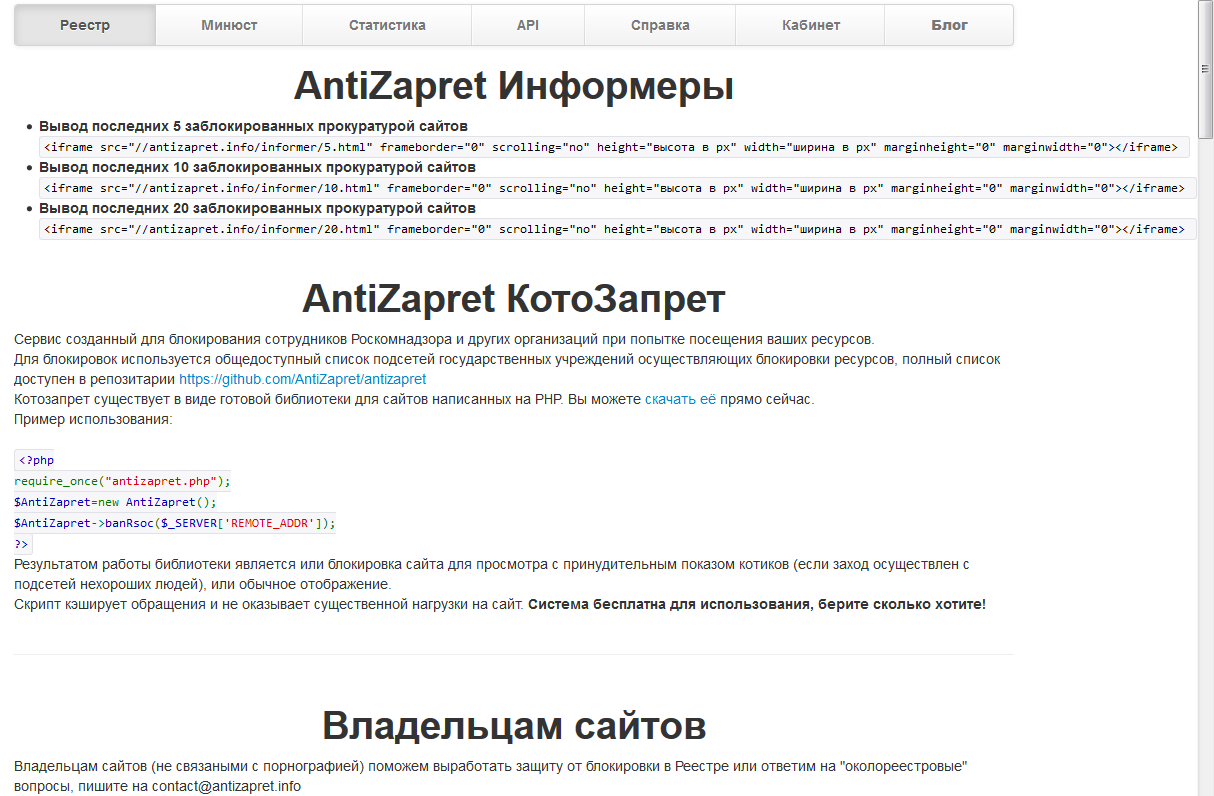Click the banRsoc REMOTE_ADDR code line

tap(175, 522)
